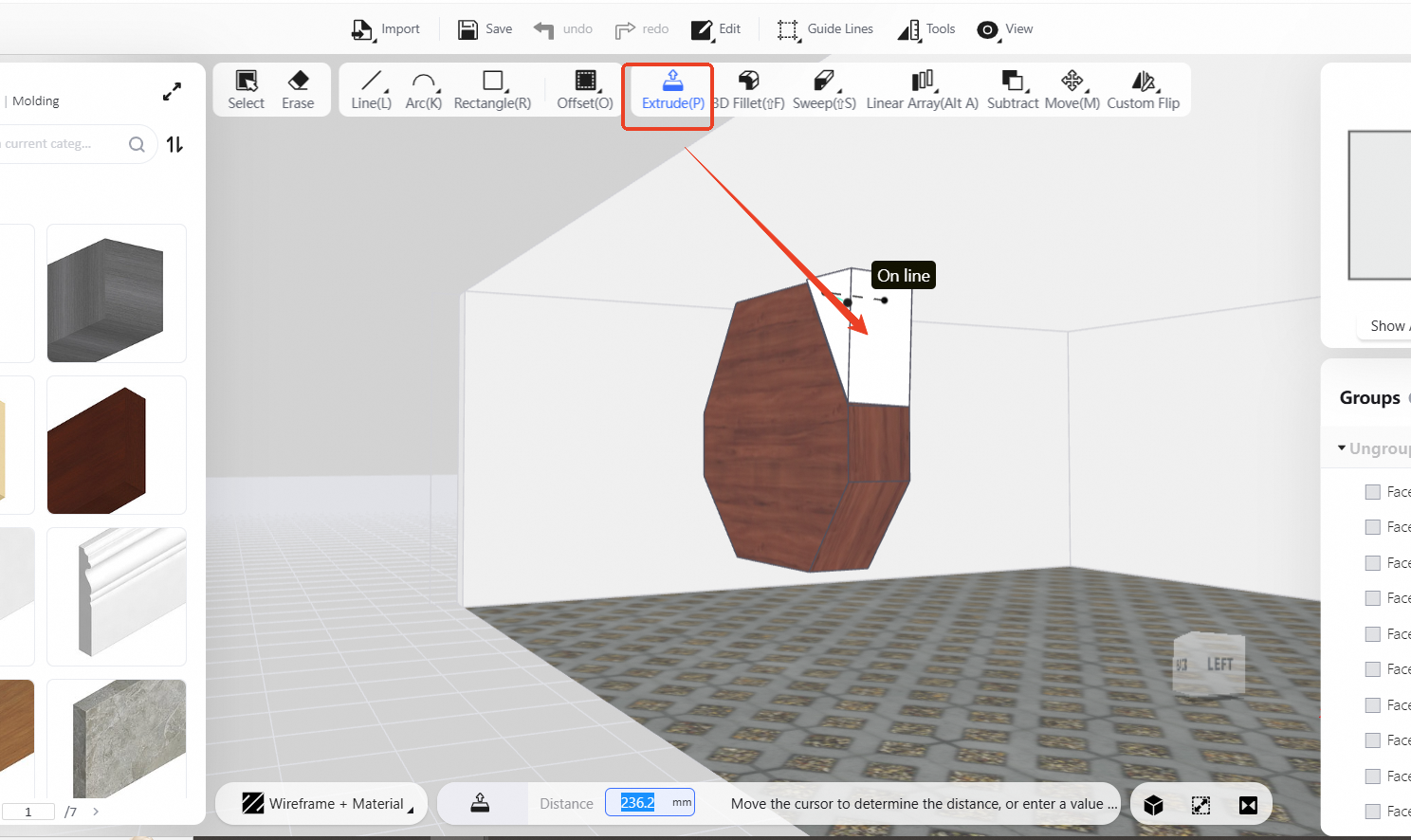Open the Groups panel heading
Viewport: 1411px width, 840px height.
point(1369,397)
